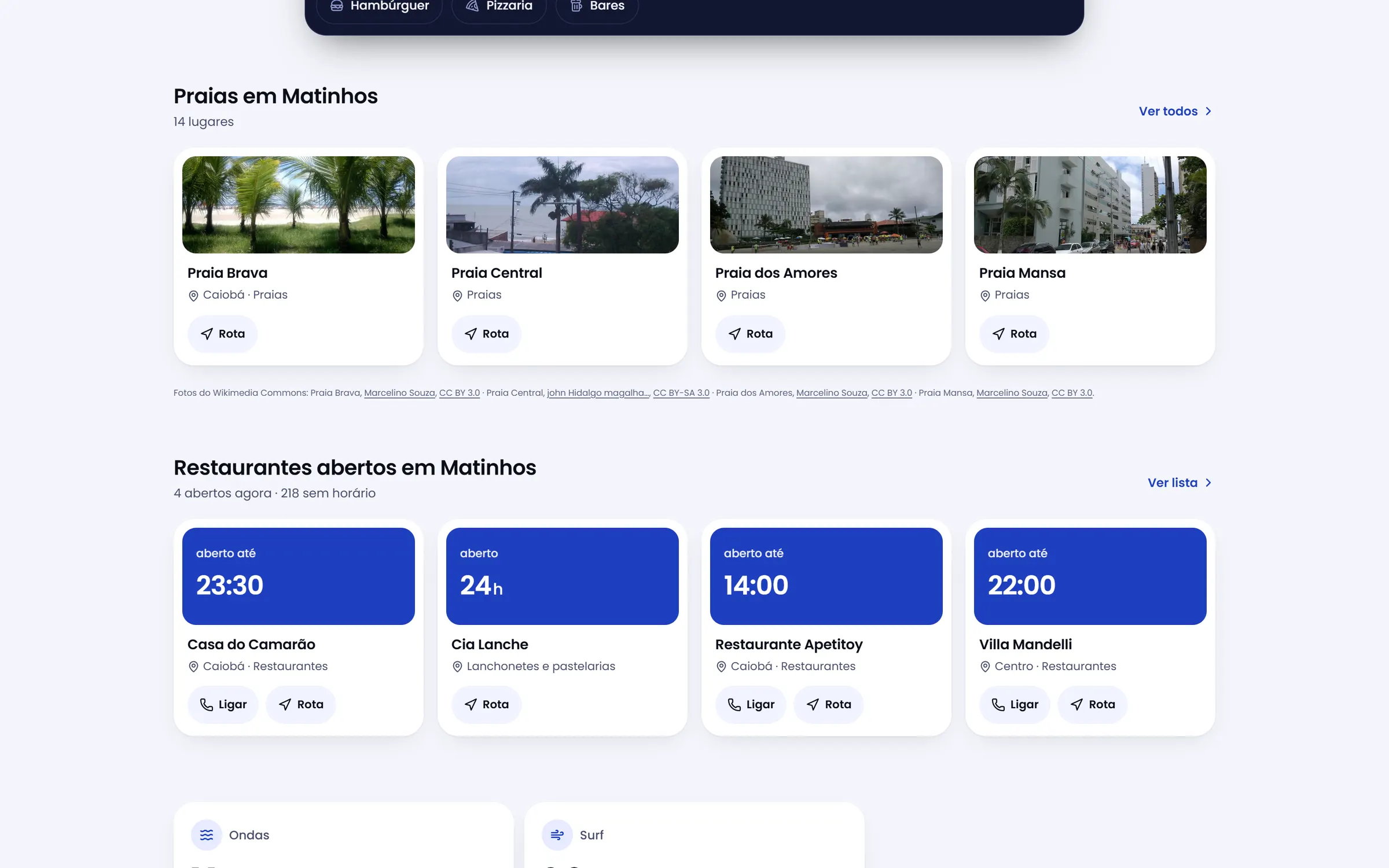Open the Ver lista link for restaurants
The height and width of the screenshot is (868, 1389).
[x=1179, y=483]
